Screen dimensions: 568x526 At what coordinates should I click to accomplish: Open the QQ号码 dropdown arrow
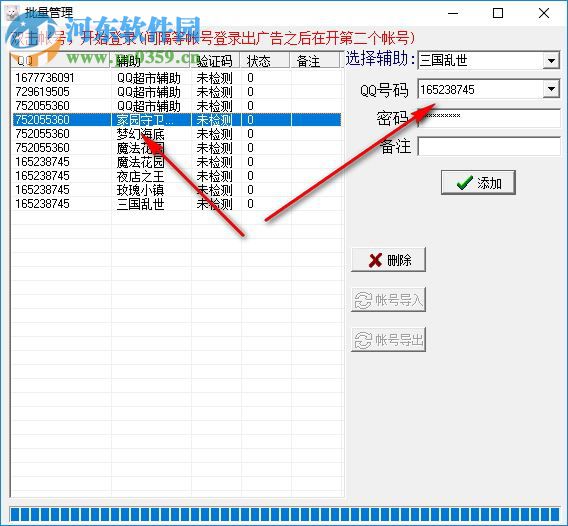[551, 89]
